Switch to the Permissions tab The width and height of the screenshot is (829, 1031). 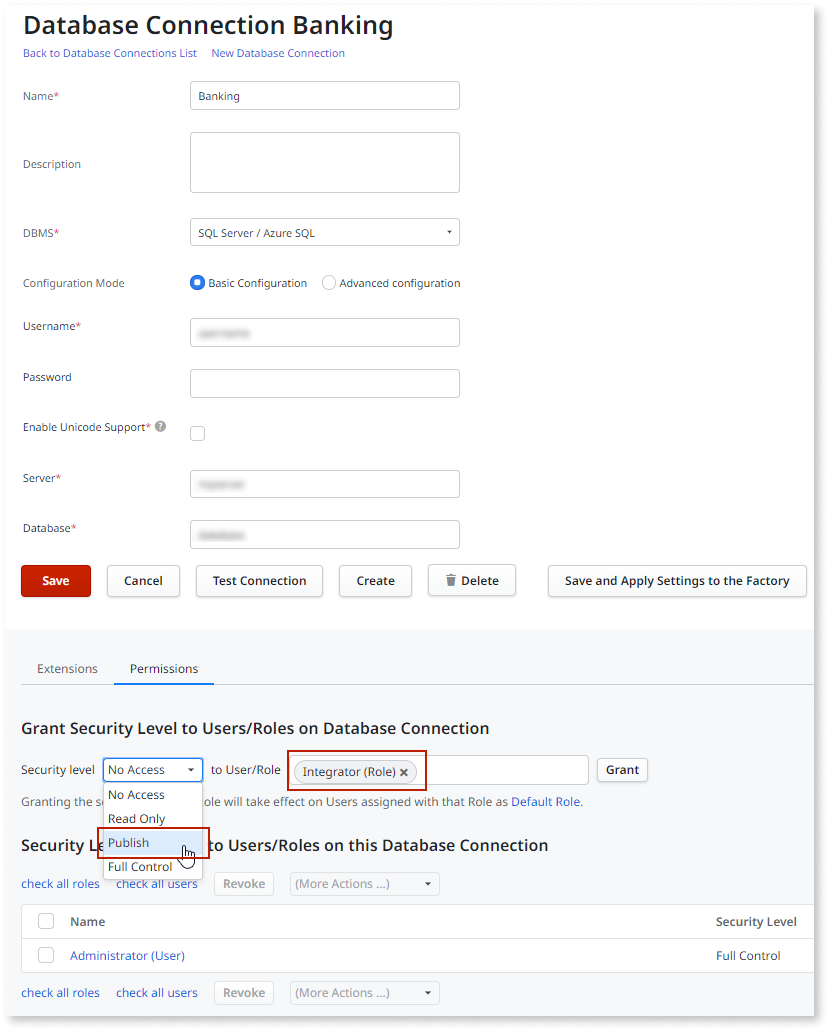164,669
